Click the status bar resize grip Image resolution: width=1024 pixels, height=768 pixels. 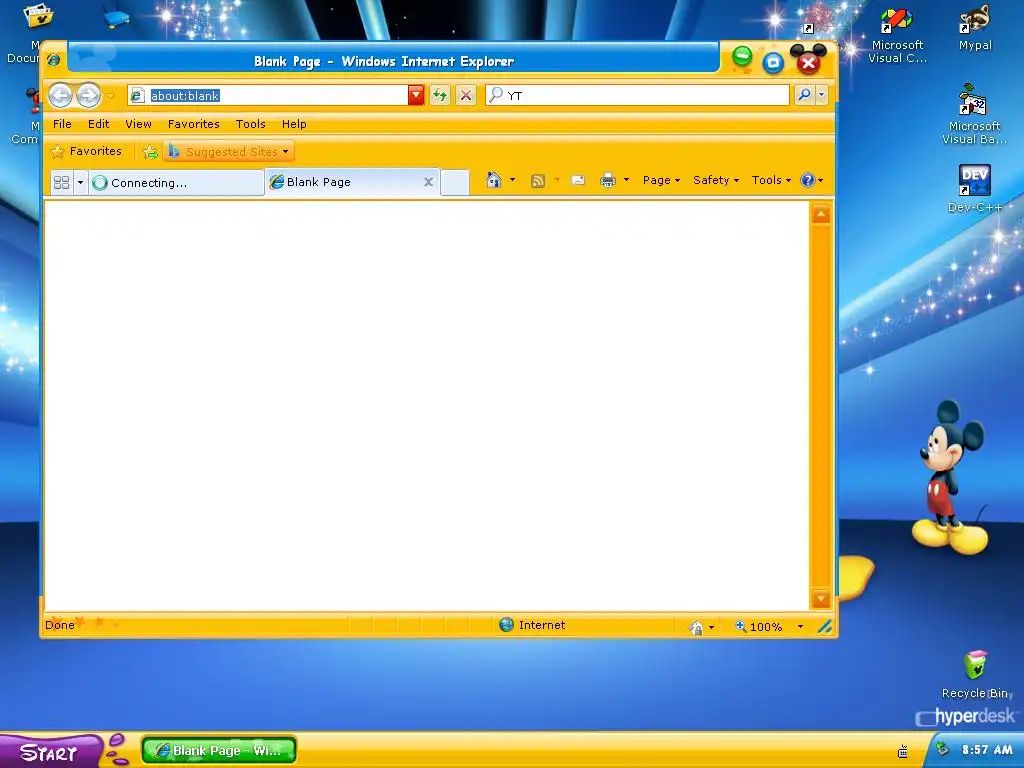(825, 626)
